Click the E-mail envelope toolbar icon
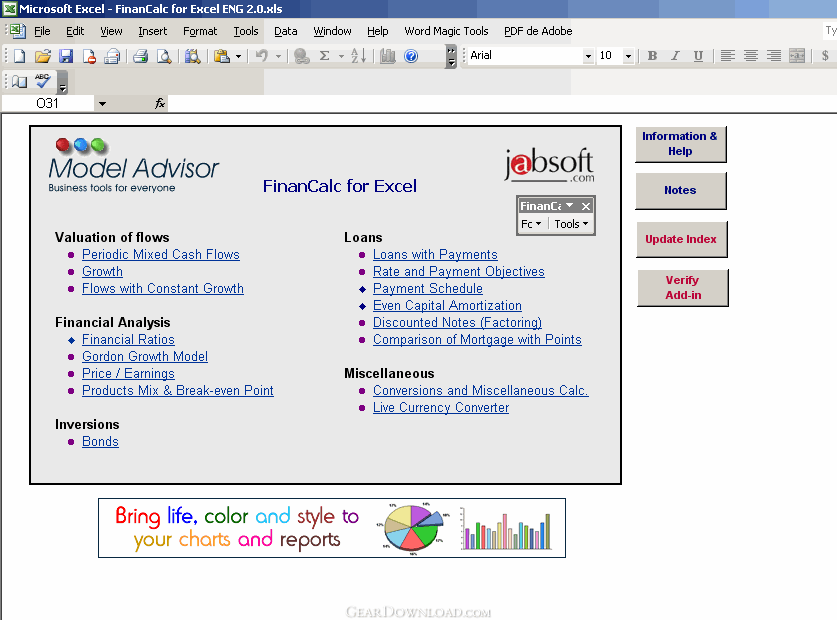The image size is (837, 620). pos(112,56)
